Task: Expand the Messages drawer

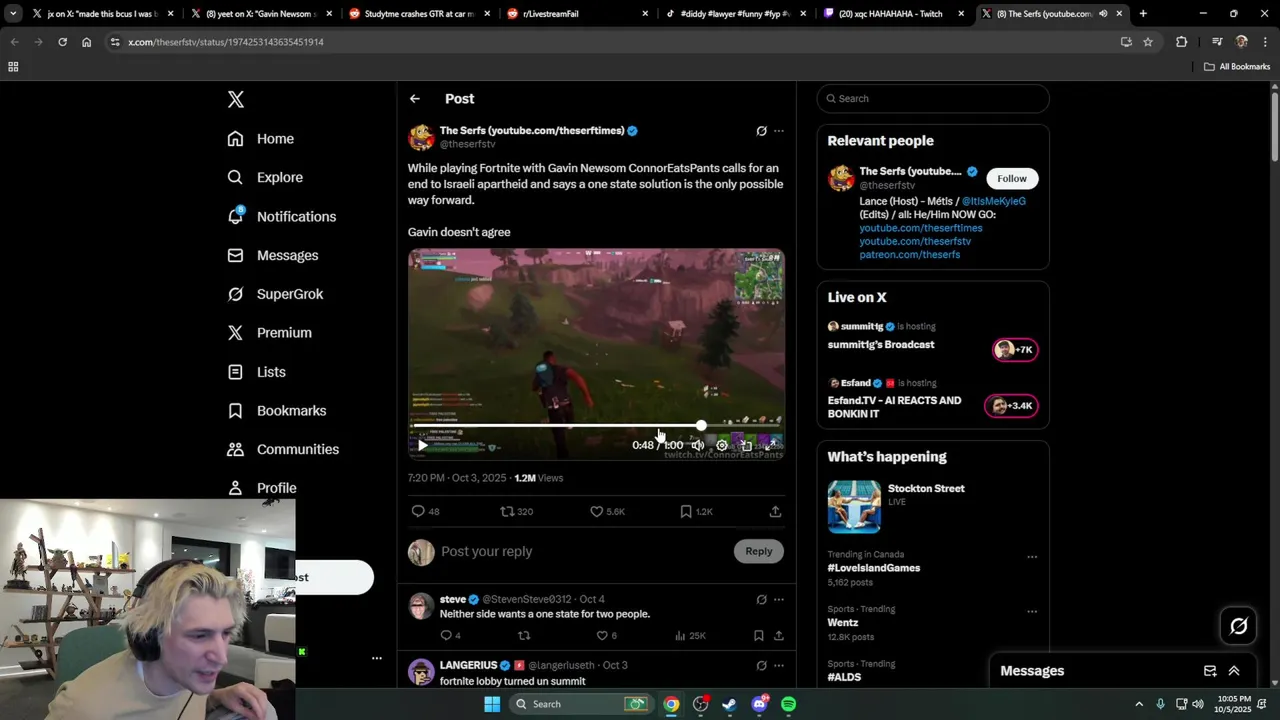Action: [x=1234, y=671]
